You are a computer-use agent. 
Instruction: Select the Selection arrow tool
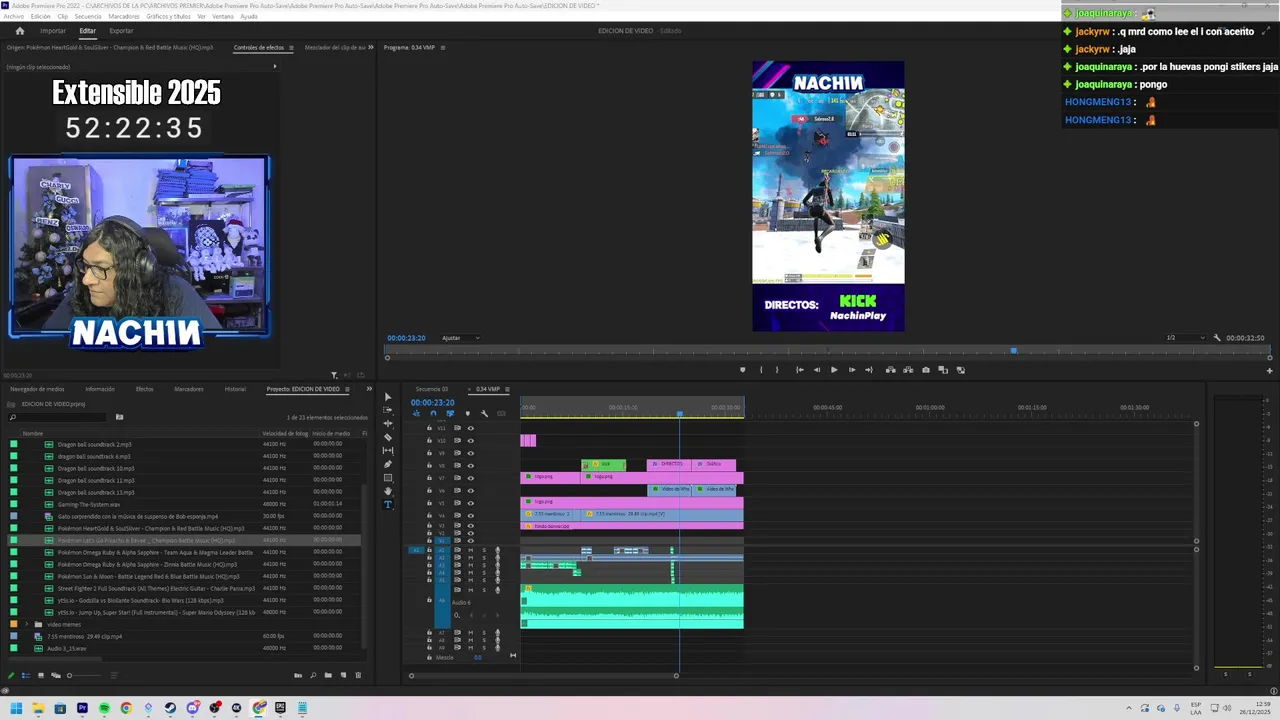click(x=388, y=397)
